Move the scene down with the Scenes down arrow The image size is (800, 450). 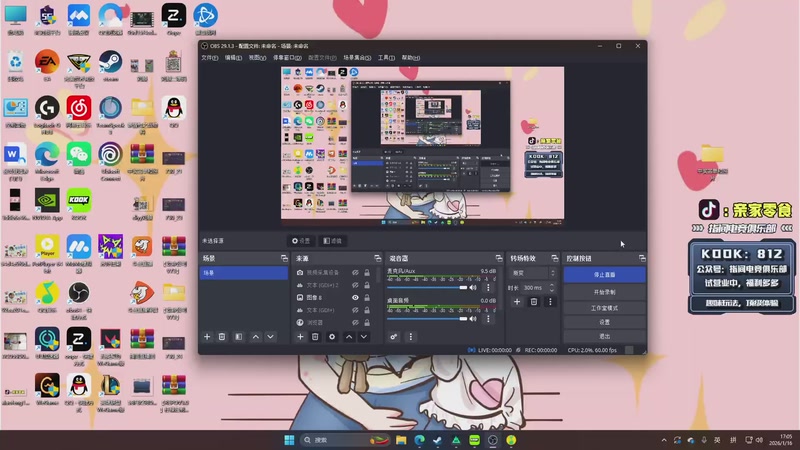click(x=270, y=337)
